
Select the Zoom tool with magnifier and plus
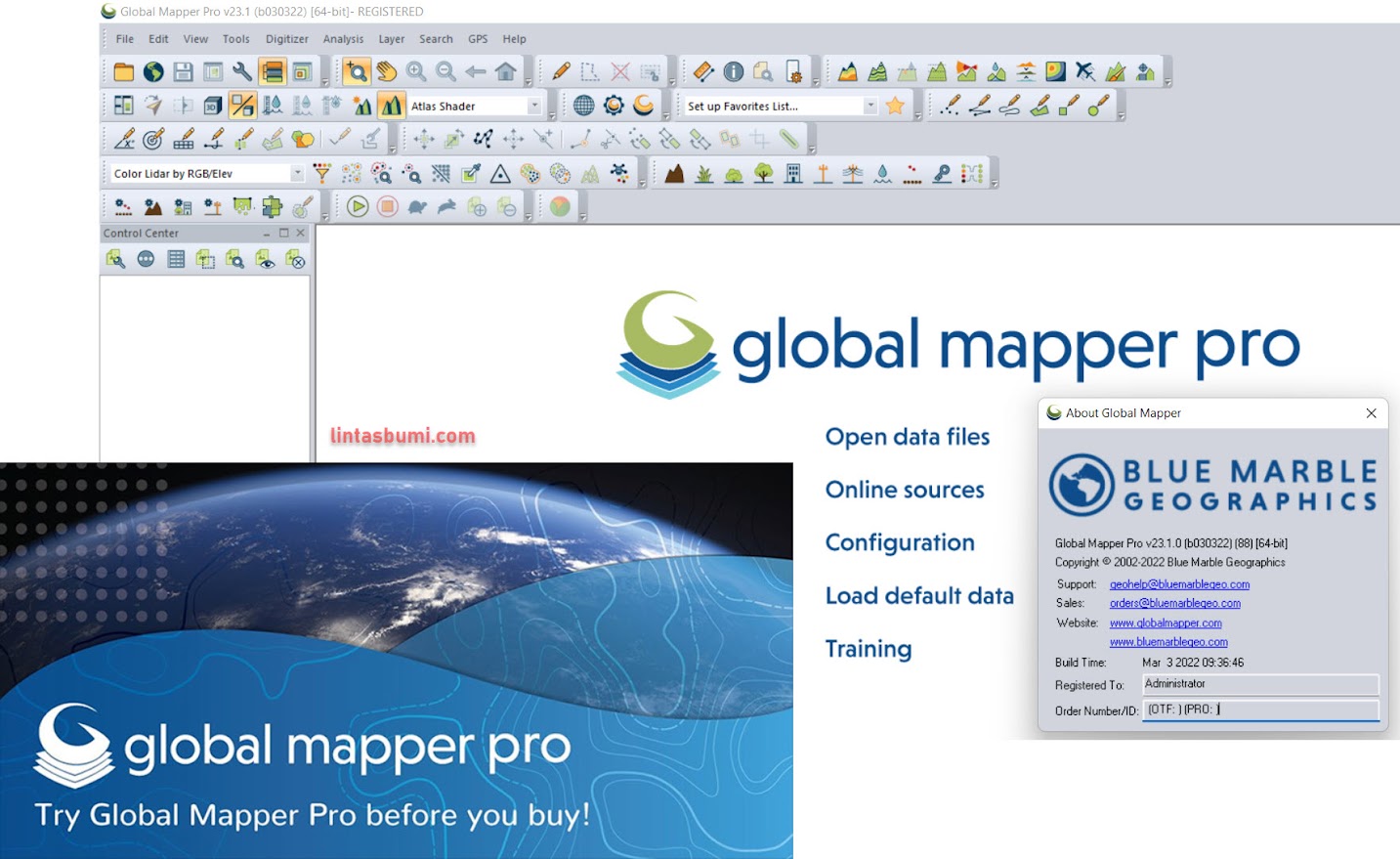click(357, 71)
